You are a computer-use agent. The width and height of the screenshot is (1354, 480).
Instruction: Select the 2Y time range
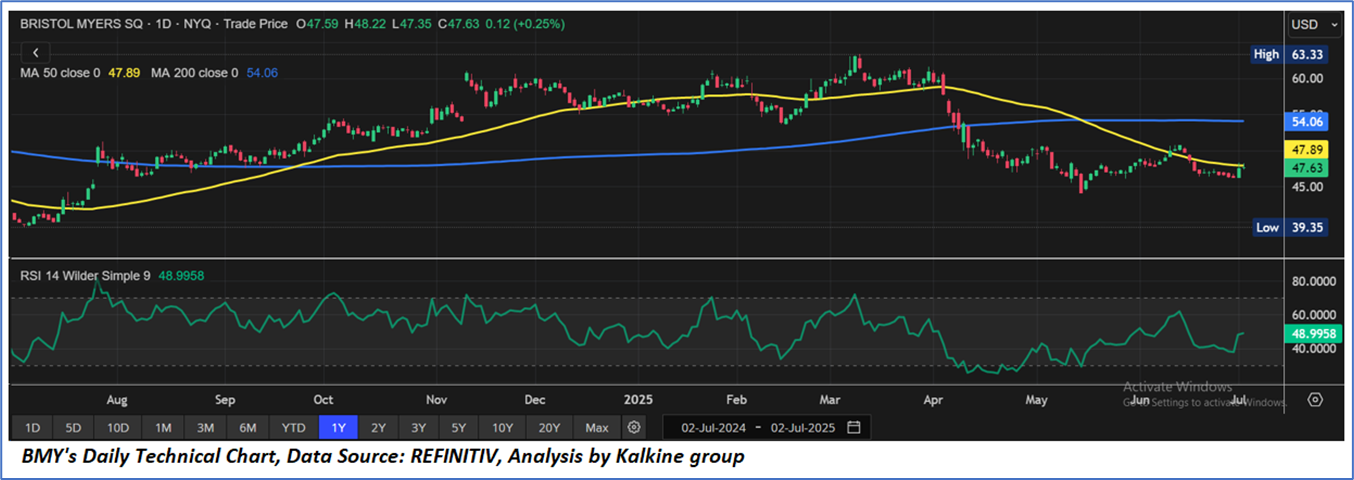[x=378, y=428]
